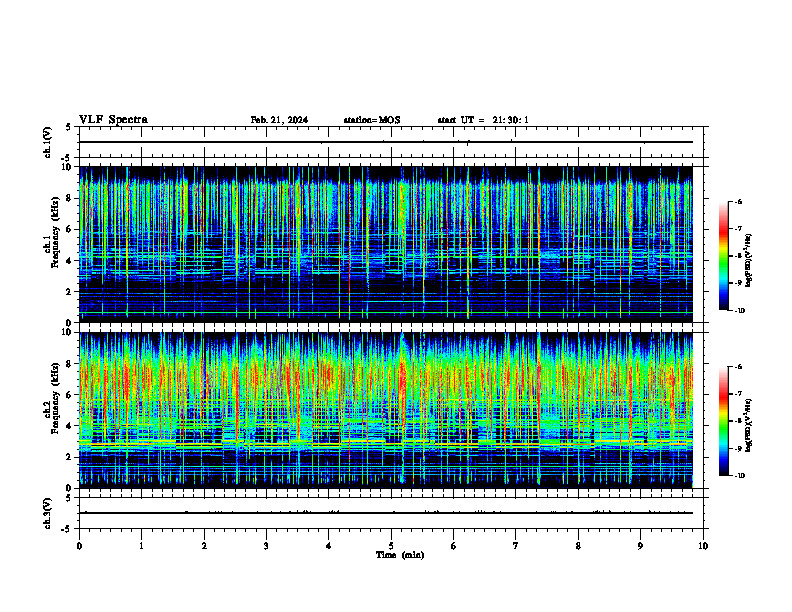Click the "ch.3(V)" waveform axis label
The image size is (792, 612).
coord(48,513)
